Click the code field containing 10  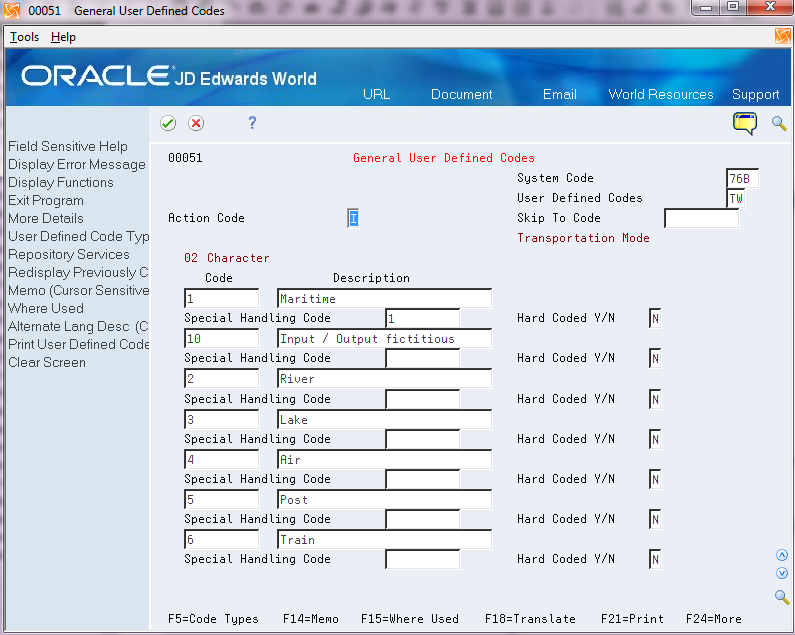(x=222, y=339)
